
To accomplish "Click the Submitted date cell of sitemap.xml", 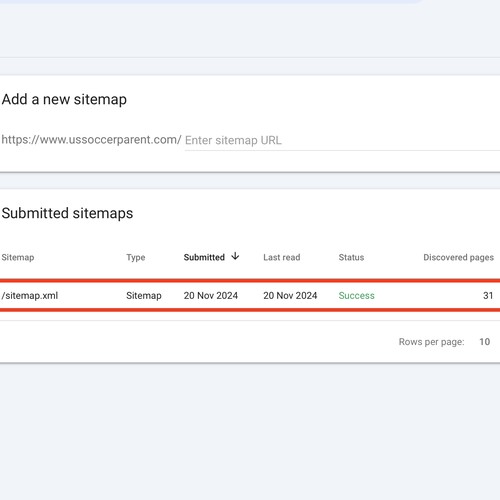I will tap(211, 295).
